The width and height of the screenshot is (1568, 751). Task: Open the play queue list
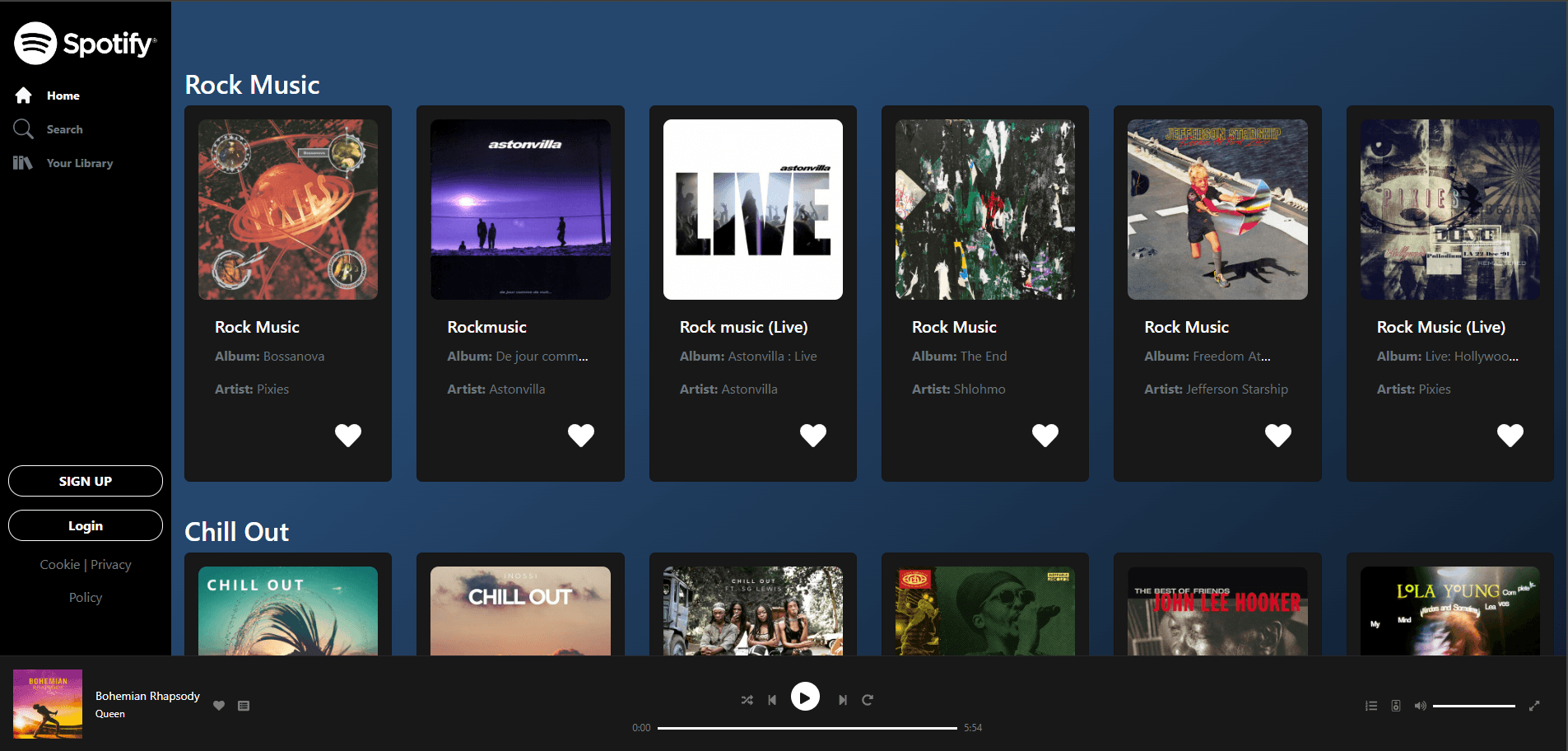1370,706
